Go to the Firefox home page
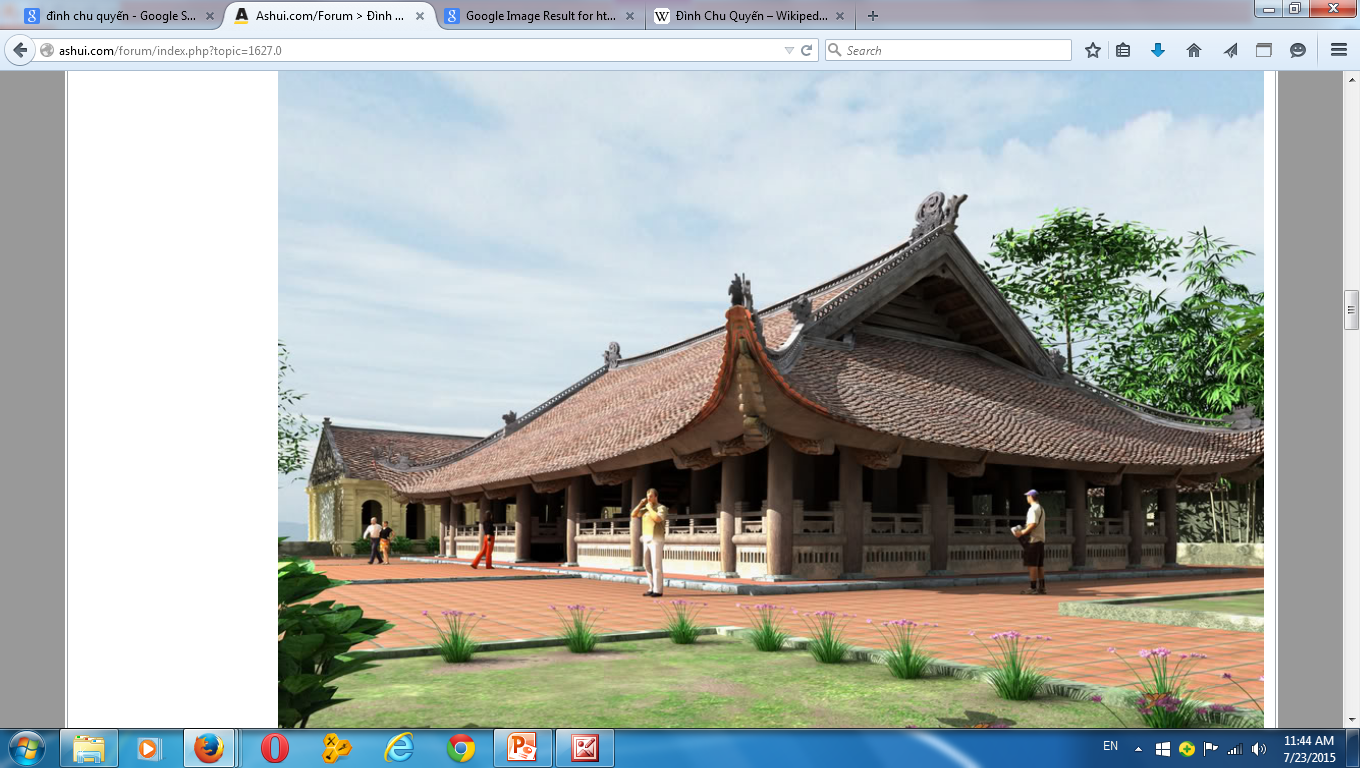This screenshot has height=768, width=1360. tap(1193, 50)
